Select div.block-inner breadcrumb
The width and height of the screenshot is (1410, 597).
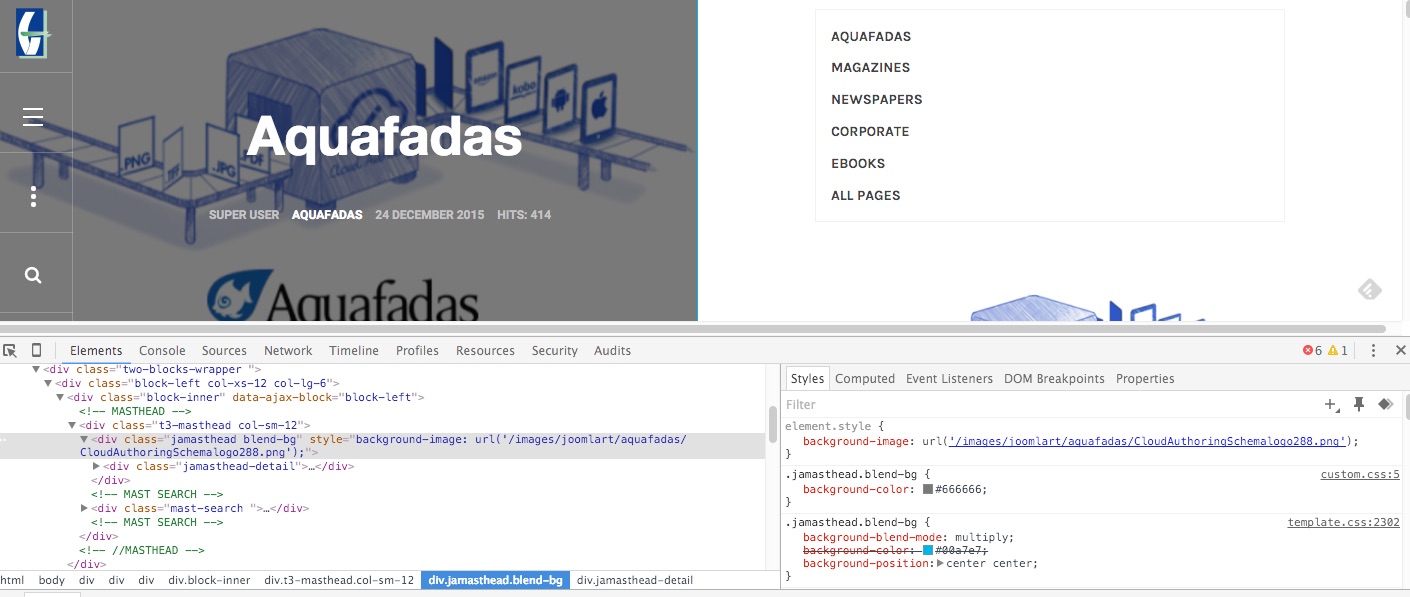point(209,580)
